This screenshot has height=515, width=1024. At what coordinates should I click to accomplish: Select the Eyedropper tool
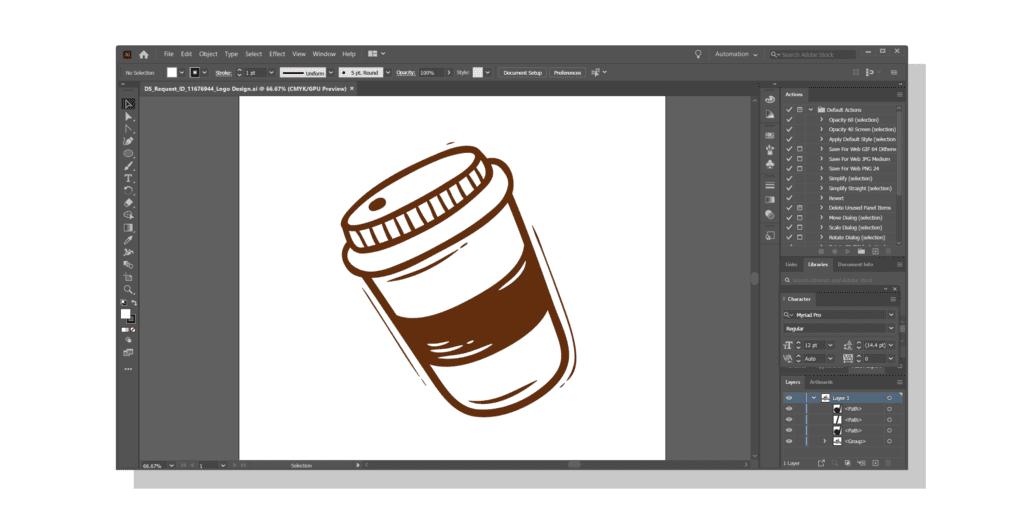pyautogui.click(x=128, y=240)
